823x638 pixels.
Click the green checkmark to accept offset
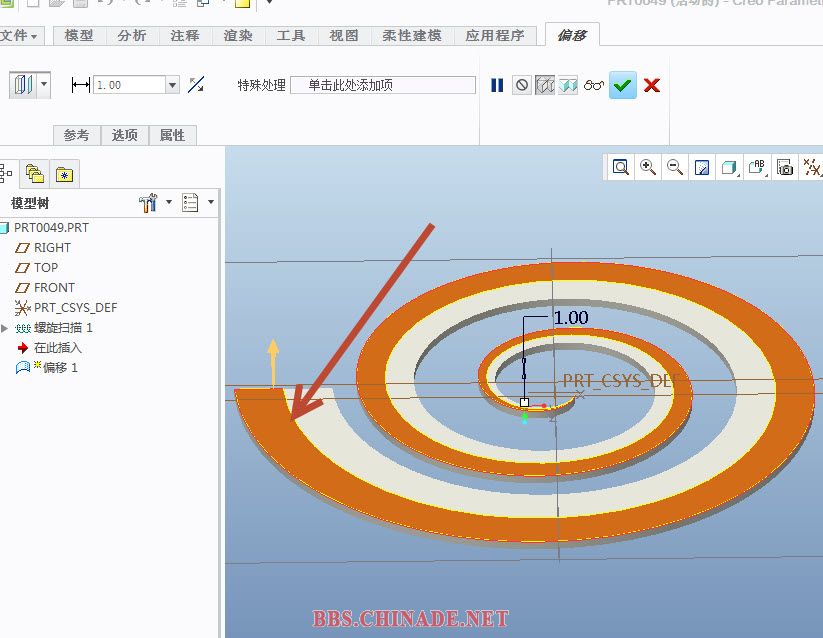click(x=623, y=86)
